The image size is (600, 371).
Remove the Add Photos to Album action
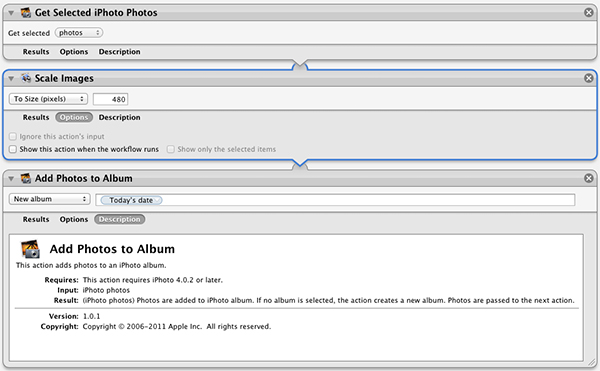pyautogui.click(x=589, y=178)
